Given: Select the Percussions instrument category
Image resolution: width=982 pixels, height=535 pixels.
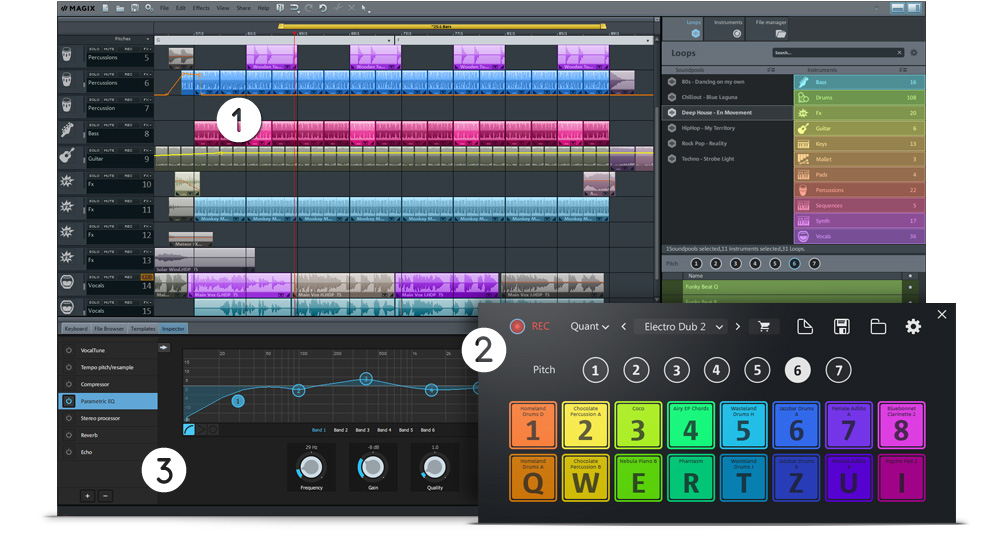Looking at the screenshot, I should pyautogui.click(x=859, y=190).
